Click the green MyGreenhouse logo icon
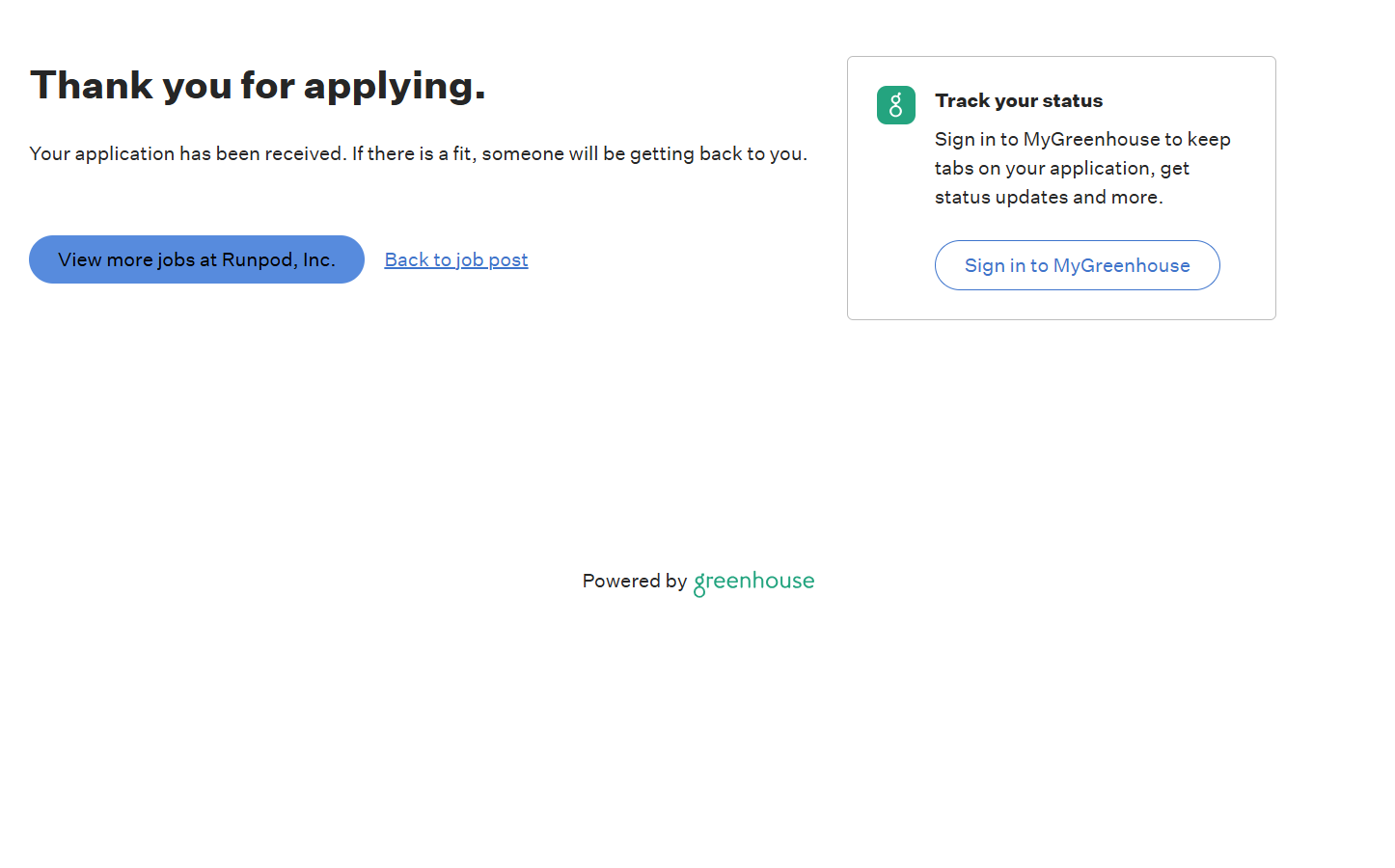 (895, 105)
